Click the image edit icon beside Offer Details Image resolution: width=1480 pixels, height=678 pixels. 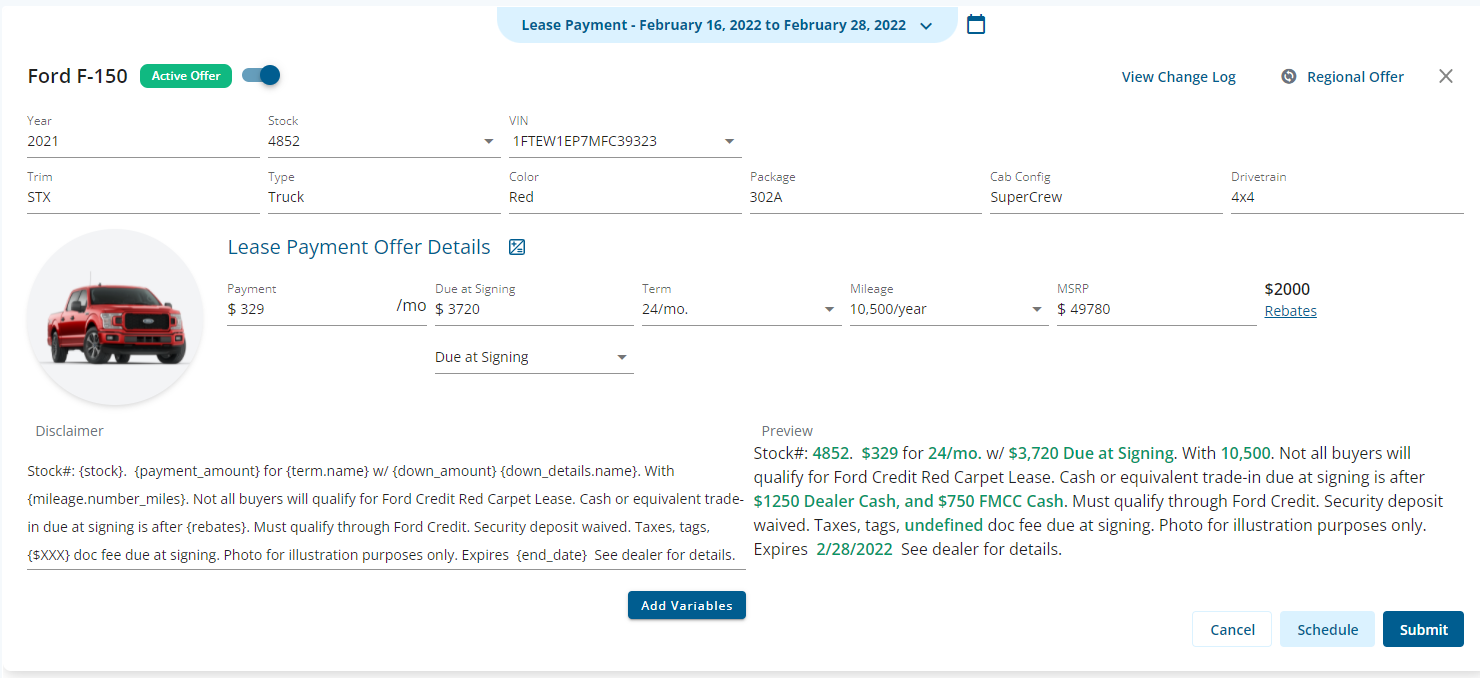(x=517, y=247)
